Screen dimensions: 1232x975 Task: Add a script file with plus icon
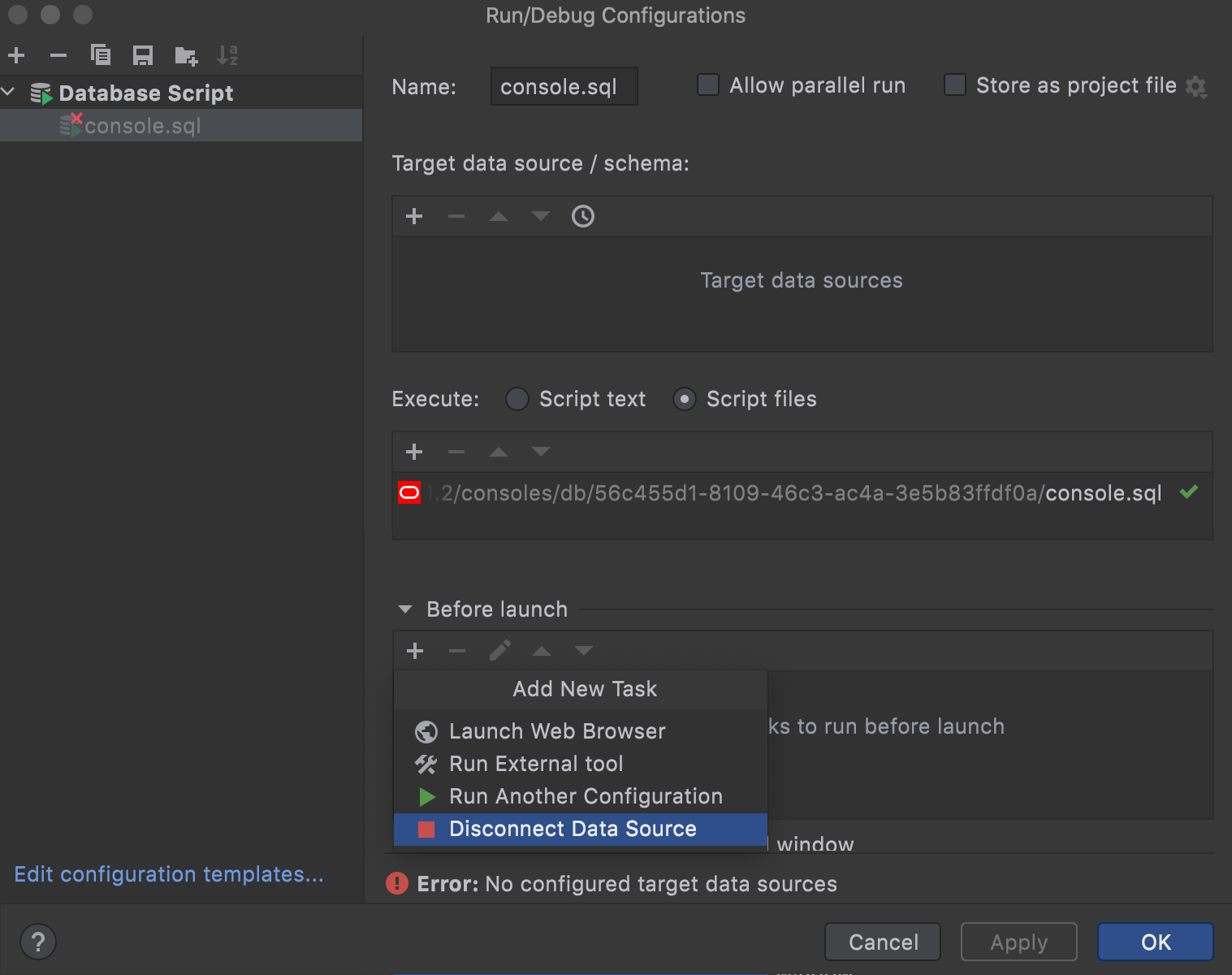point(414,452)
